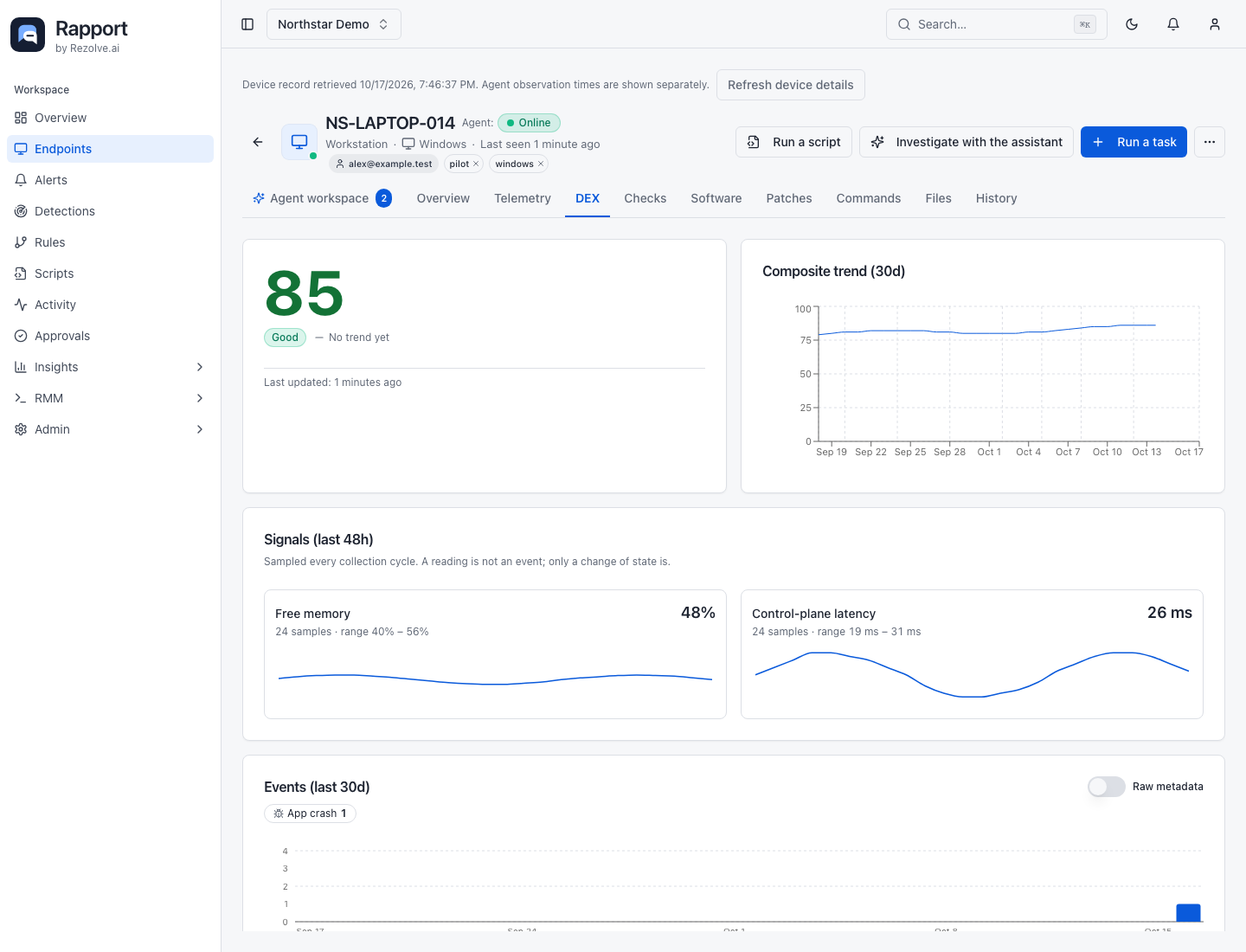Remove the pilot tag

click(476, 164)
